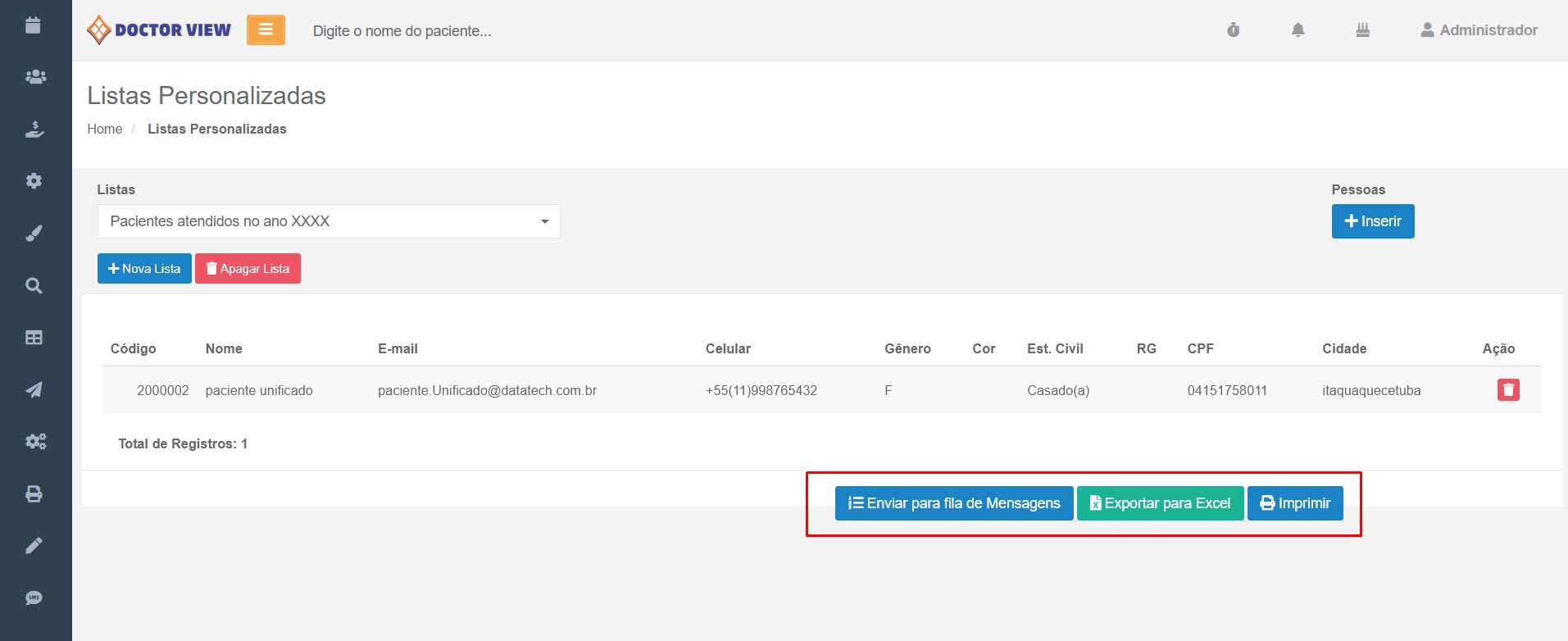
Task: Go to Home breadcrumb link
Action: (104, 129)
